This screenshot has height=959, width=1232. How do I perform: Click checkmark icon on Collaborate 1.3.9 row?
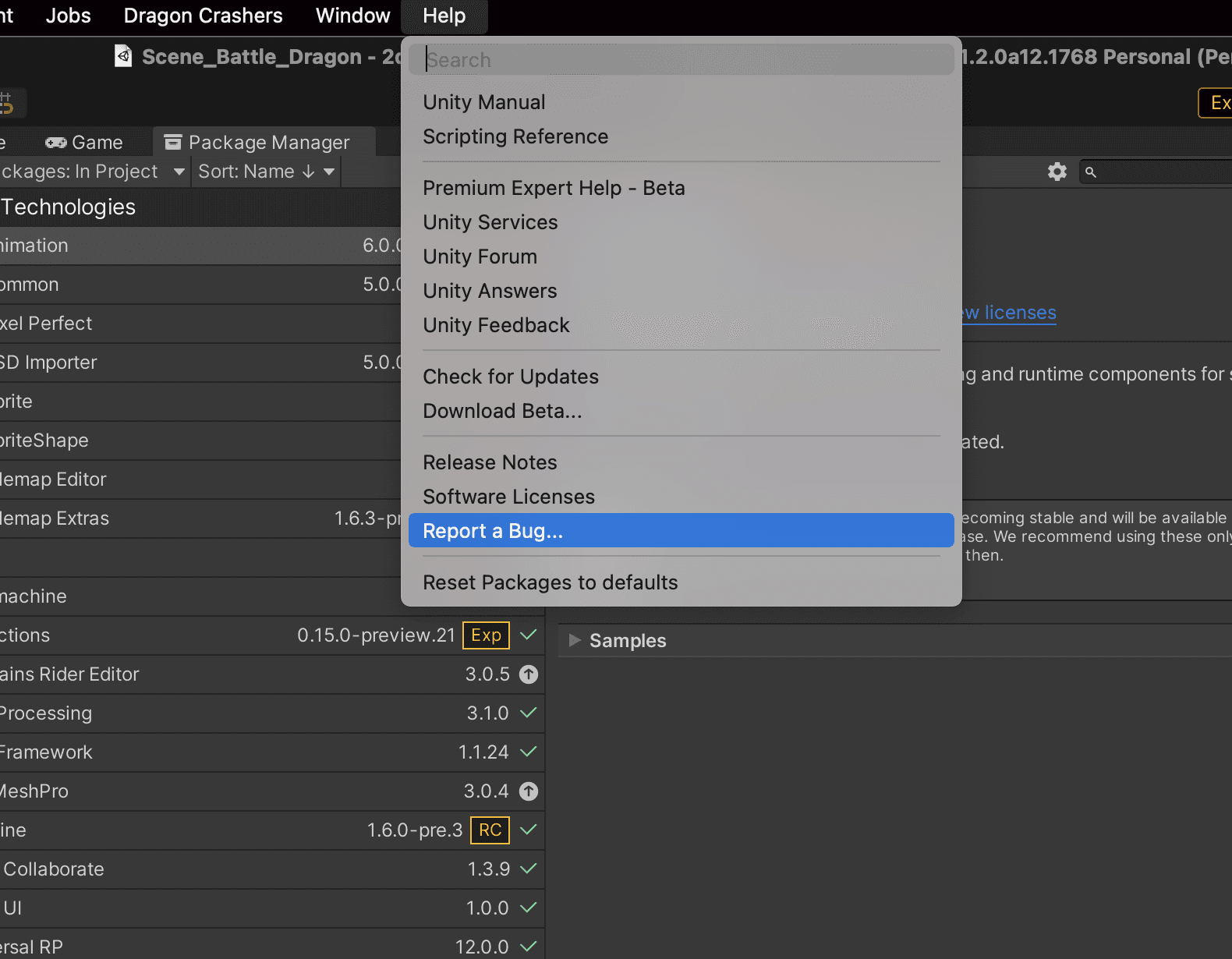(x=529, y=869)
